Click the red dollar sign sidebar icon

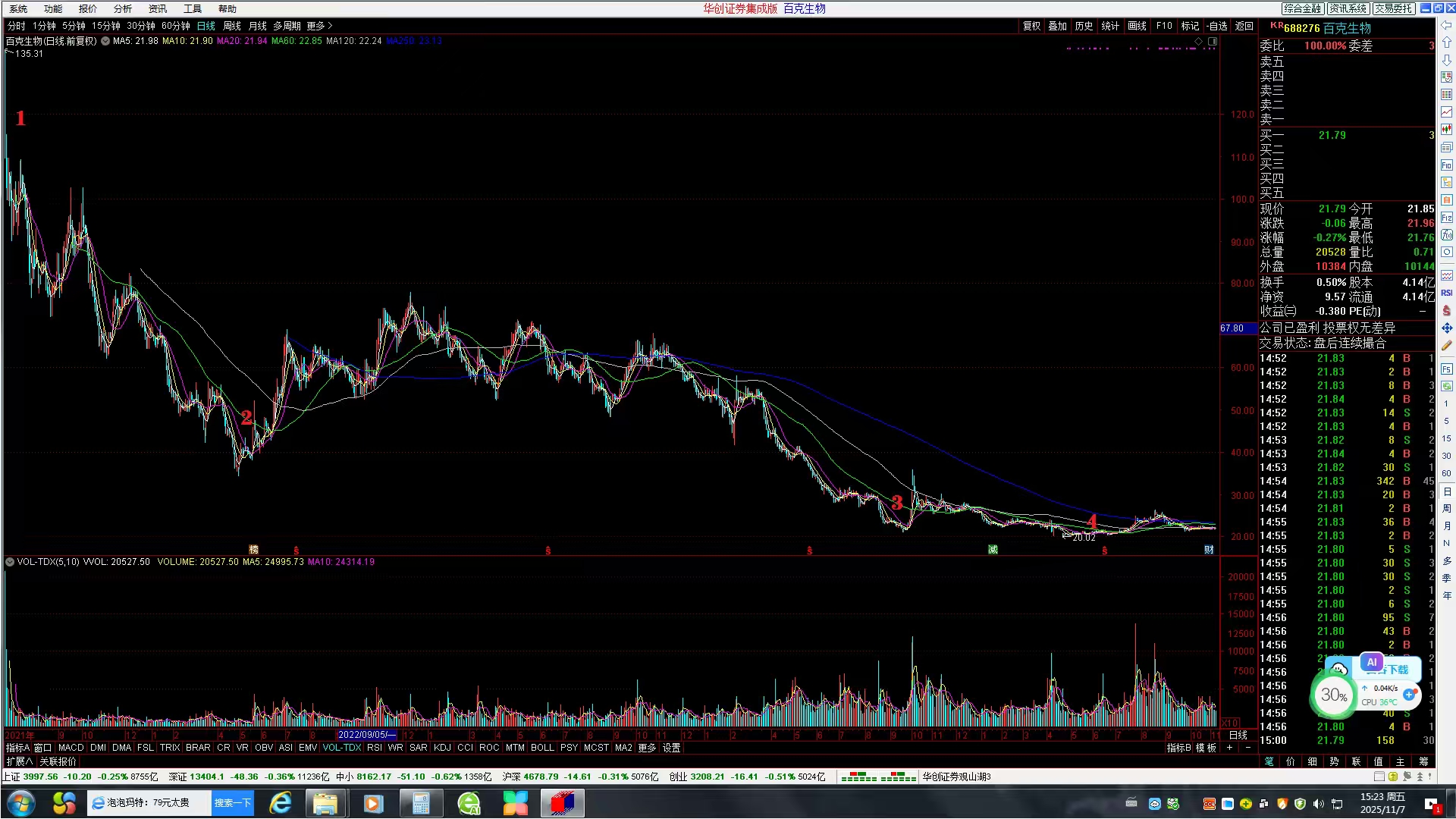coord(1446,311)
